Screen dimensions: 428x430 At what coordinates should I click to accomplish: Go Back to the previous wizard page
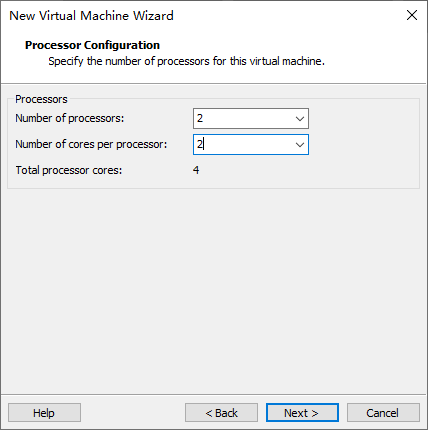tap(221, 413)
